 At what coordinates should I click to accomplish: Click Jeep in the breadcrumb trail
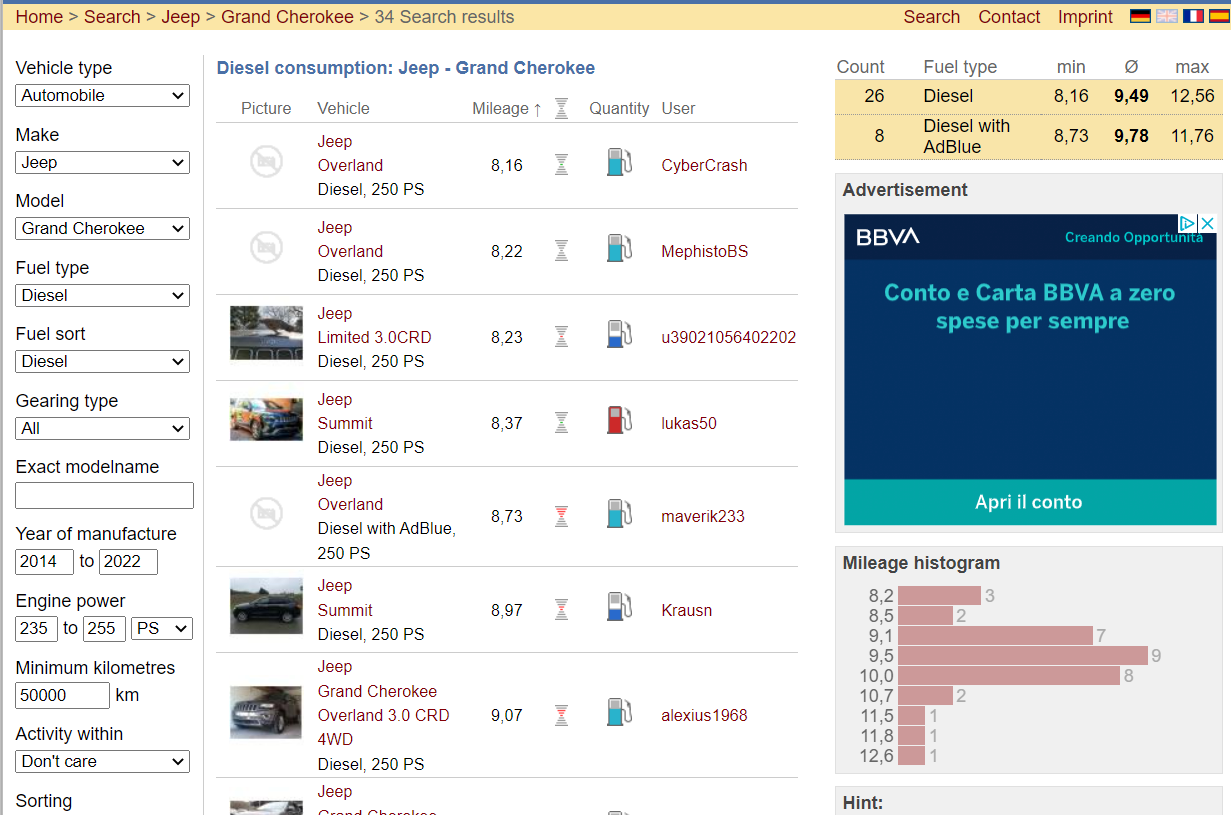tap(181, 17)
